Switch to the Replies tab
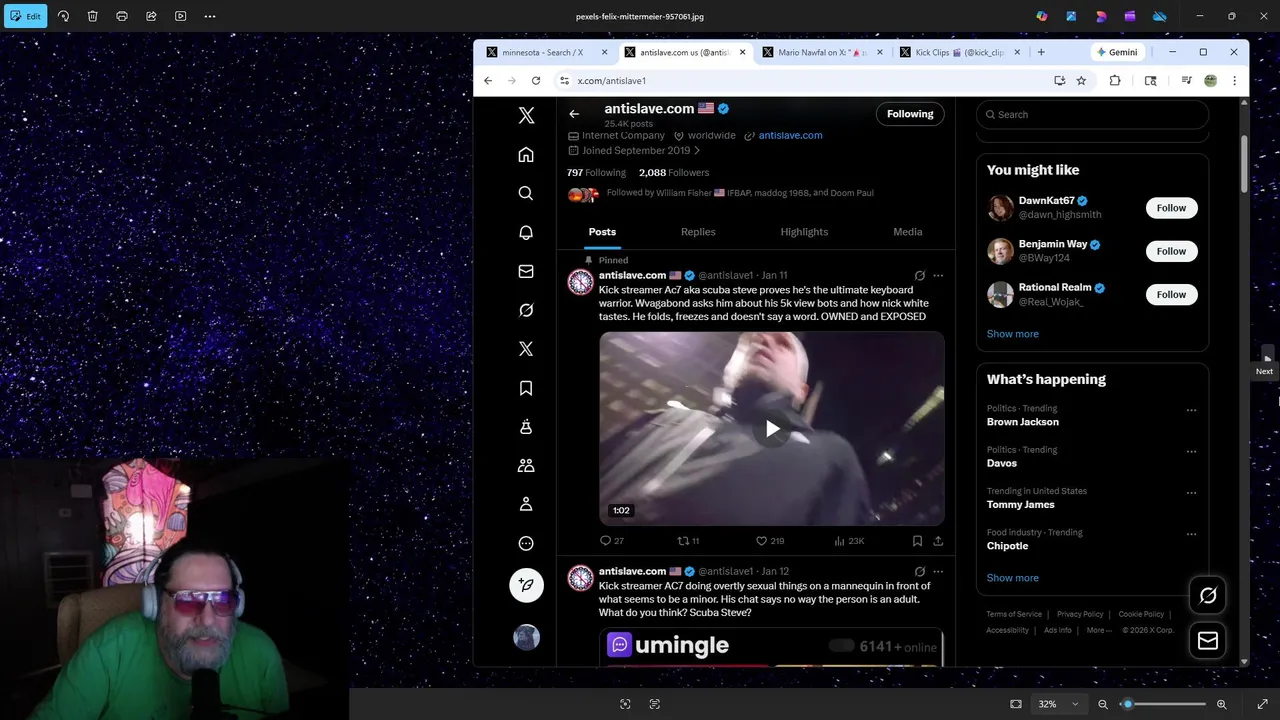 pos(698,232)
